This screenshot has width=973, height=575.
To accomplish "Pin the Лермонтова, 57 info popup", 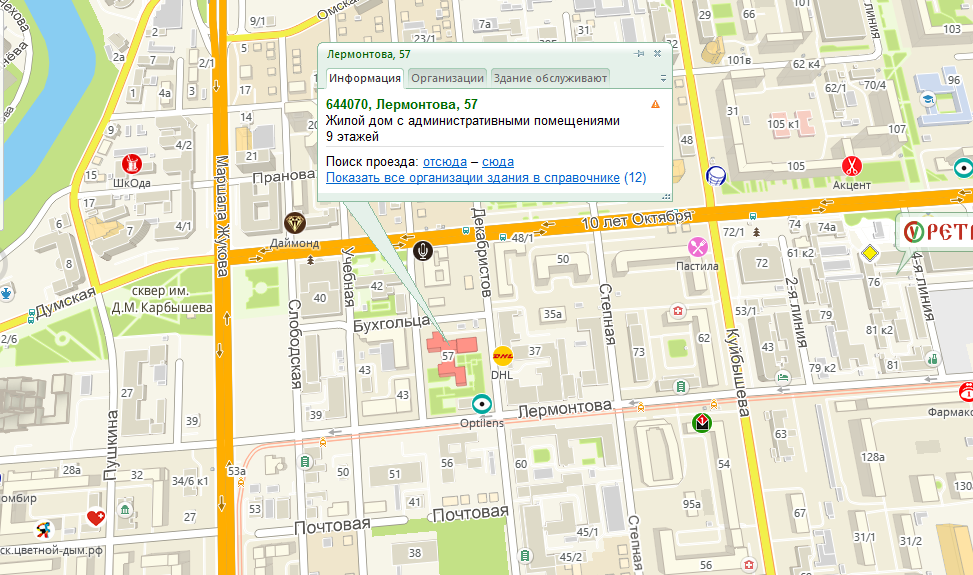I will 639,53.
